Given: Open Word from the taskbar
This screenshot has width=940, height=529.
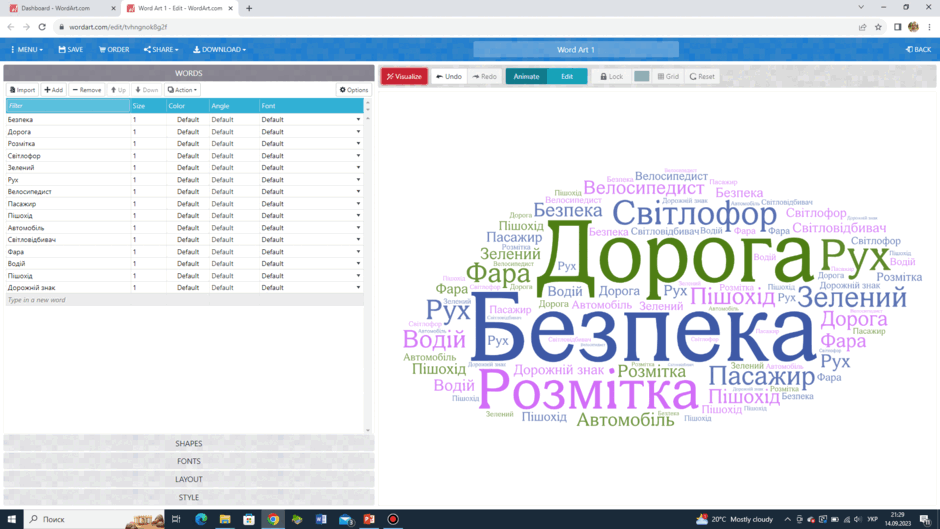Looking at the screenshot, I should click(321, 519).
